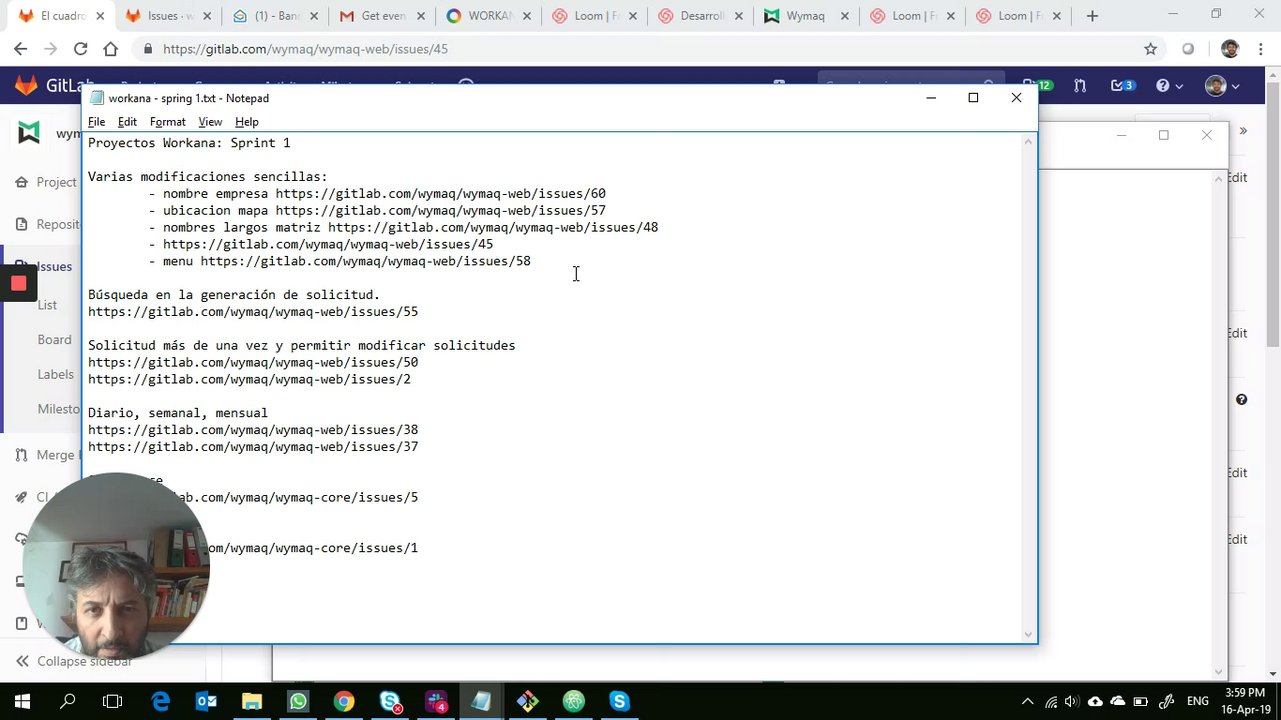Viewport: 1281px width, 720px height.
Task: Open the File menu in Notepad
Action: (96, 122)
